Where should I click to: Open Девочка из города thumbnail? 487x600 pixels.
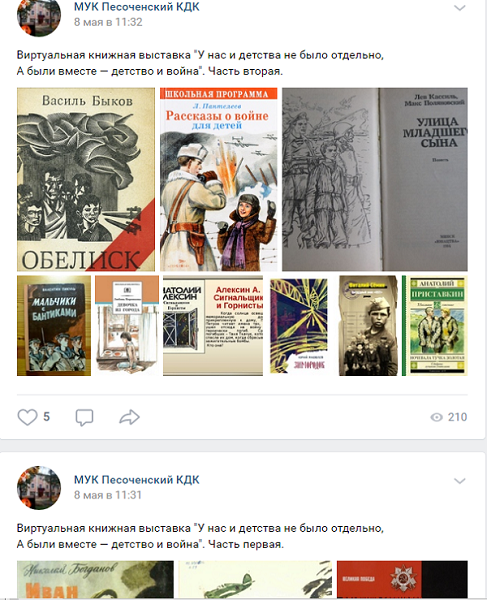click(127, 326)
